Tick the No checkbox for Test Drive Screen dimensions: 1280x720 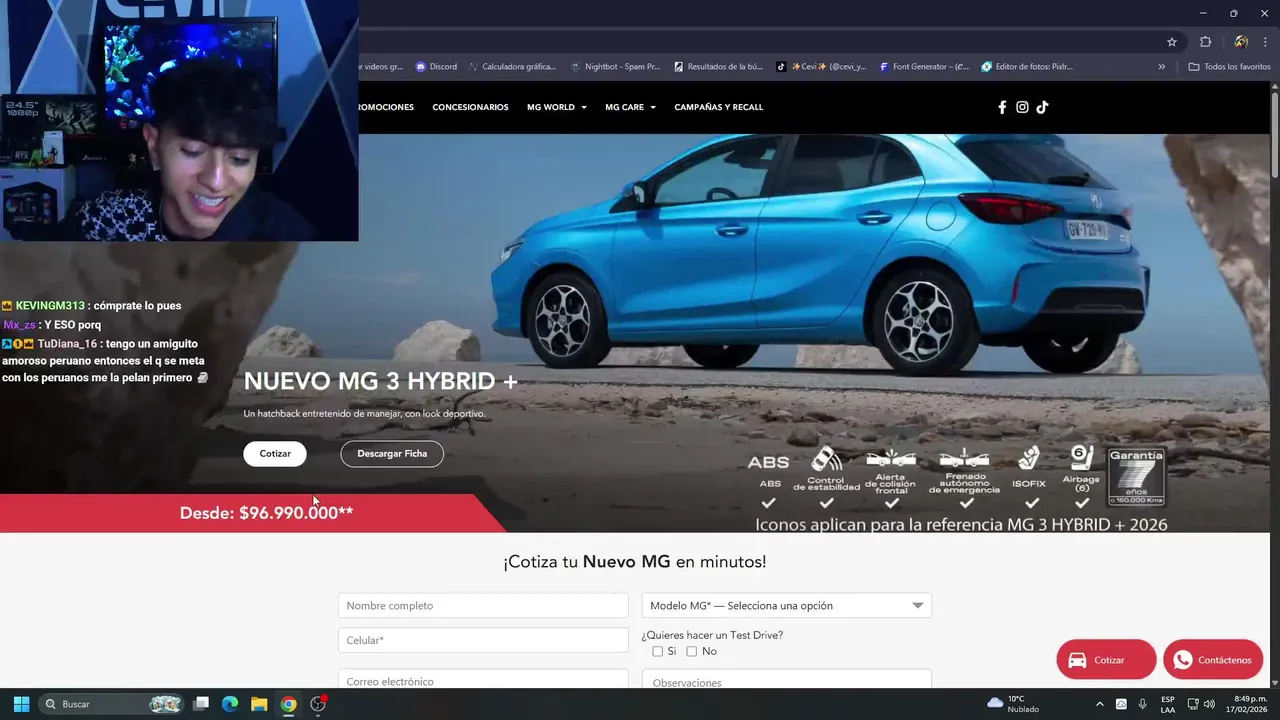[x=691, y=651]
